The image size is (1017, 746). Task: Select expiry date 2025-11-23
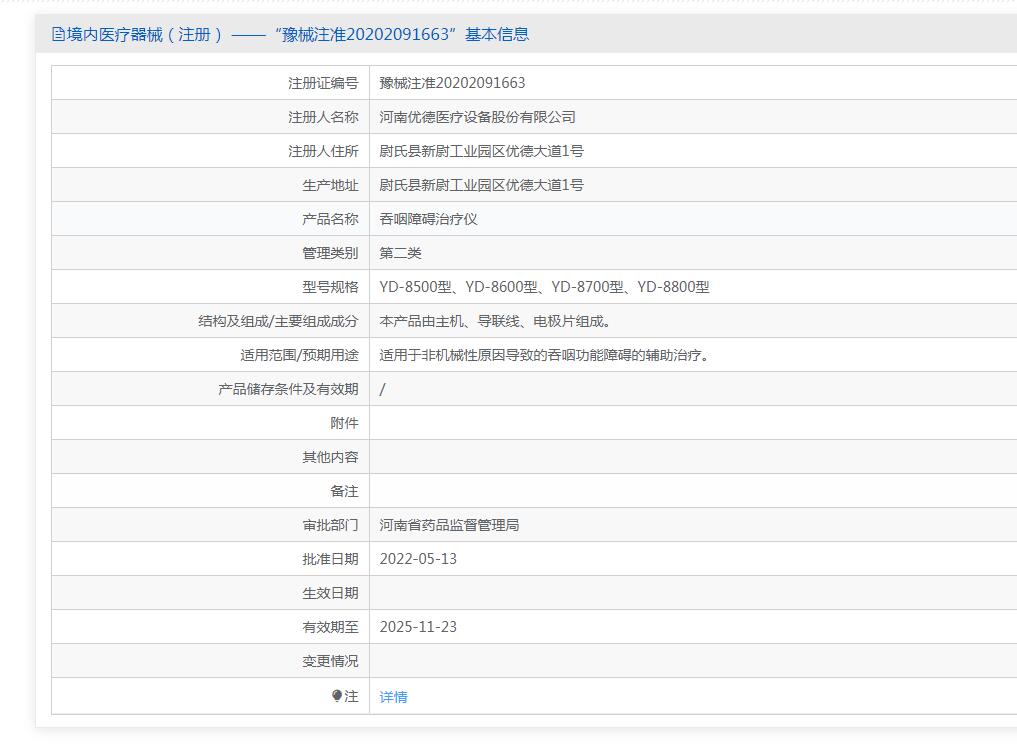418,627
